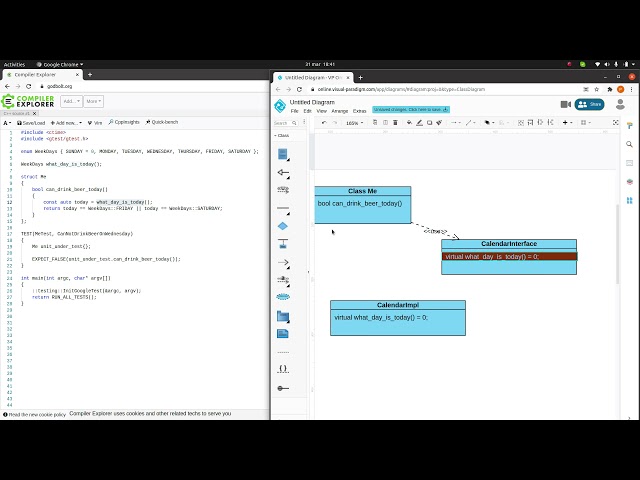640x480 pixels.
Task: Switch to the Compiler Explorer browser tab
Action: (42, 75)
